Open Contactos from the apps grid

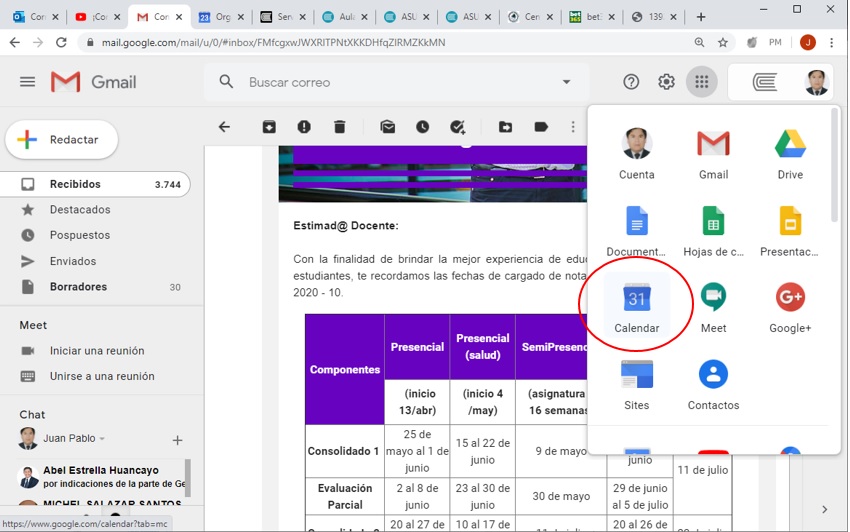point(713,383)
